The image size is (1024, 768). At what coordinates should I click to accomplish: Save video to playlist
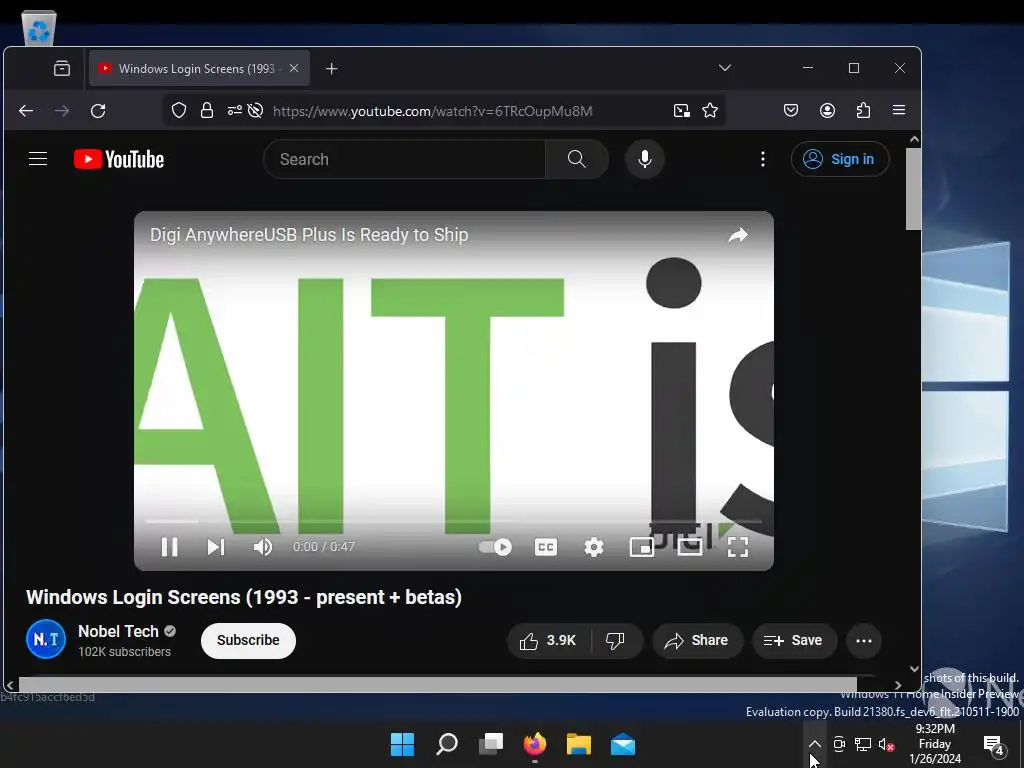tap(793, 641)
